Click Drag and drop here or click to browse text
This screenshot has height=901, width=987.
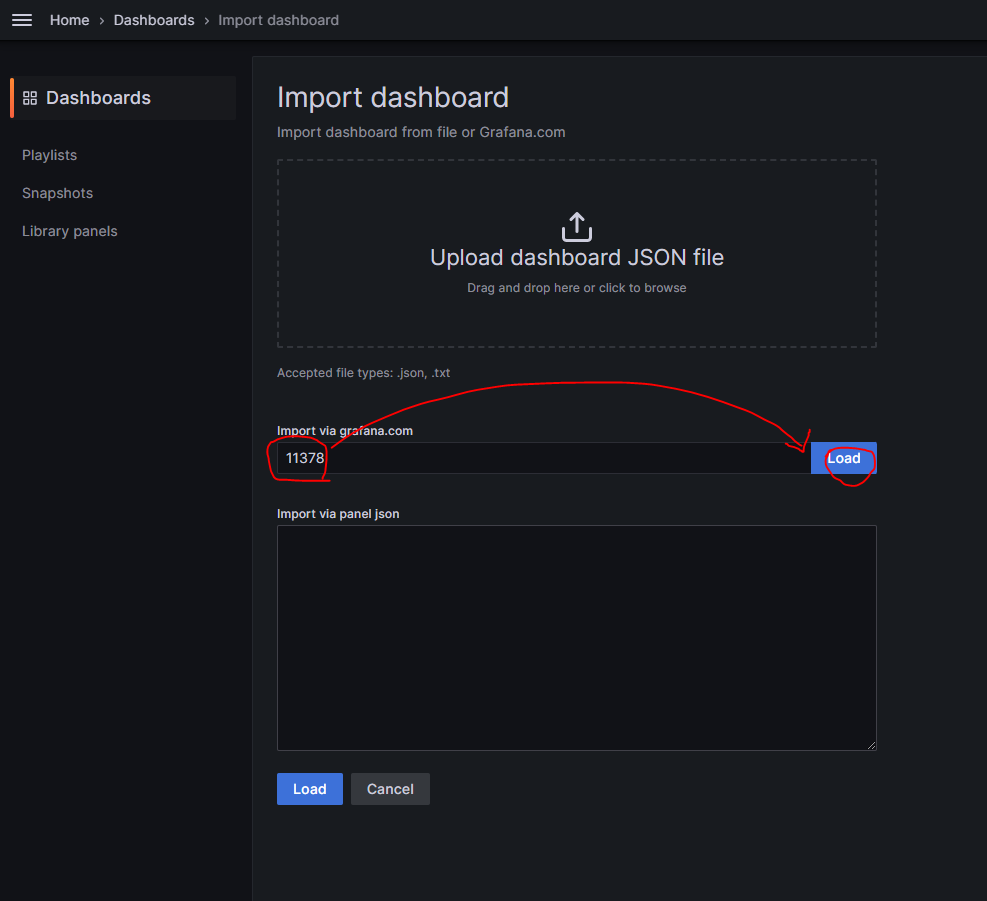577,288
